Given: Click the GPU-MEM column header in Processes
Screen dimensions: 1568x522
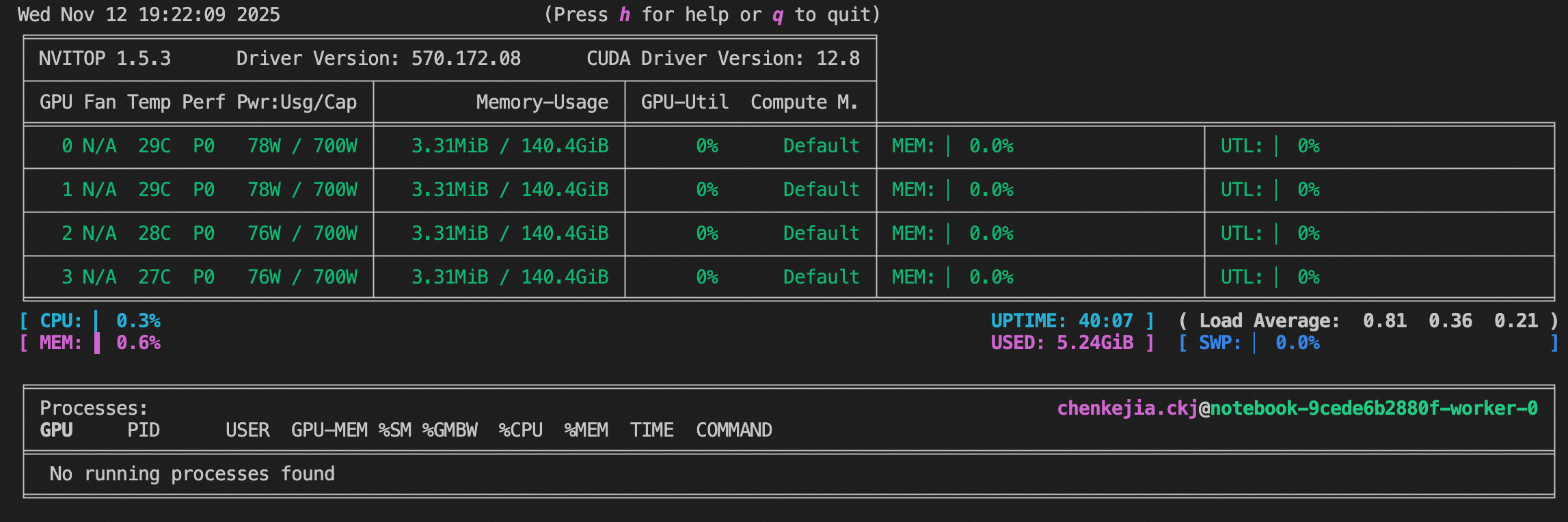Looking at the screenshot, I should (329, 430).
